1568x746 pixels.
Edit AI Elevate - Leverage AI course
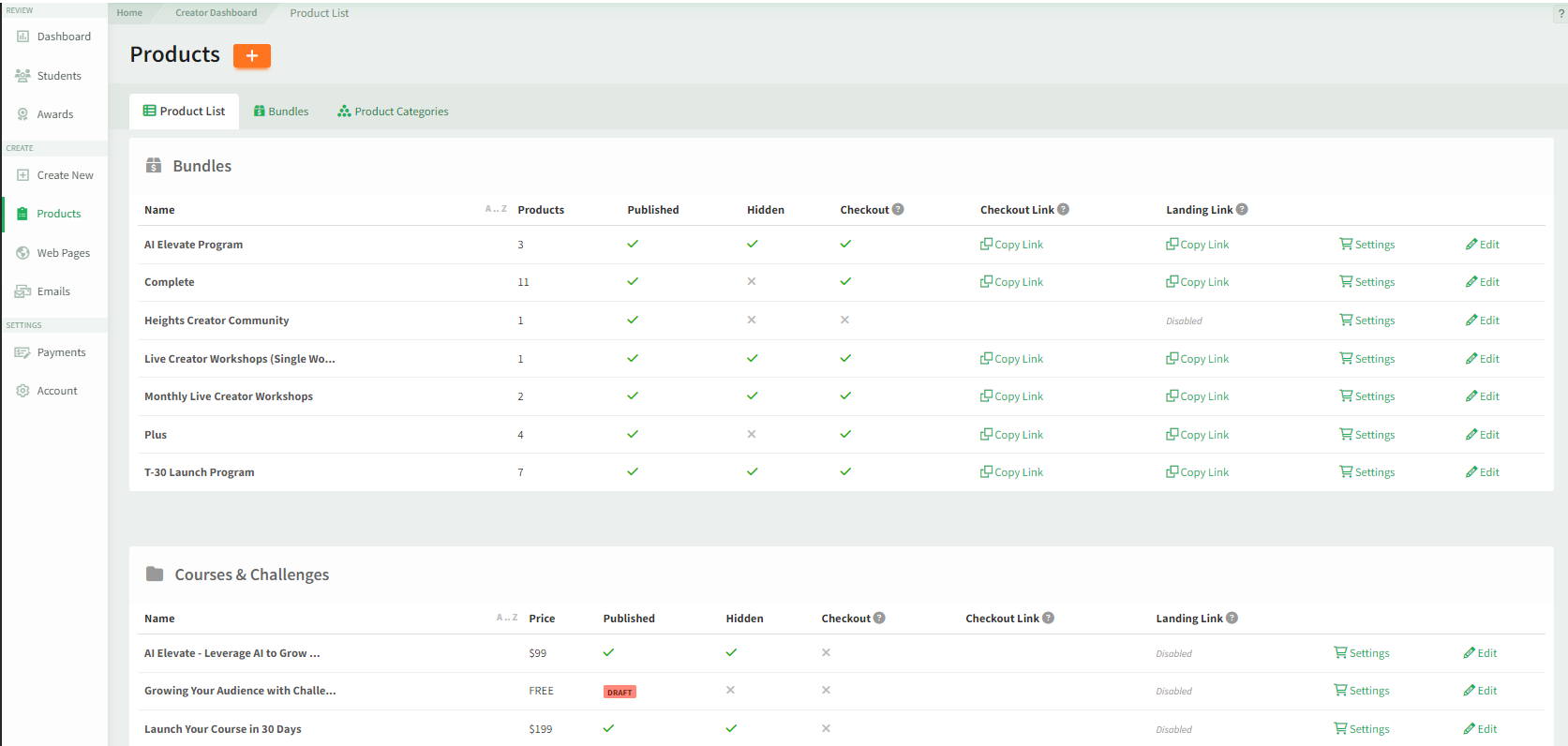pyautogui.click(x=1480, y=653)
